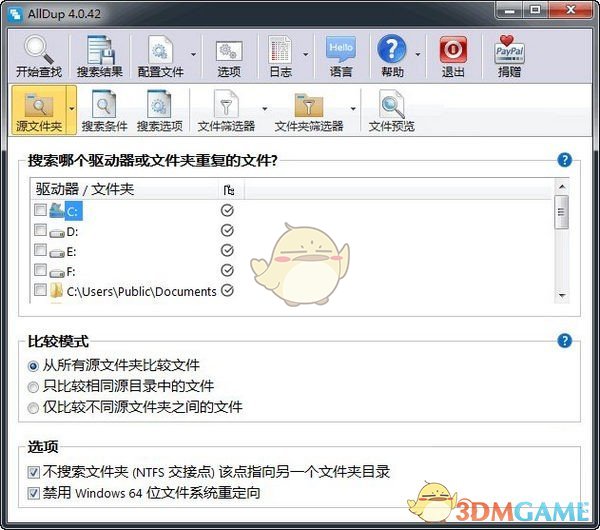Uncheck 不搜索文件夹 NTFS 交接点 option
This screenshot has width=600, height=530.
click(34, 472)
